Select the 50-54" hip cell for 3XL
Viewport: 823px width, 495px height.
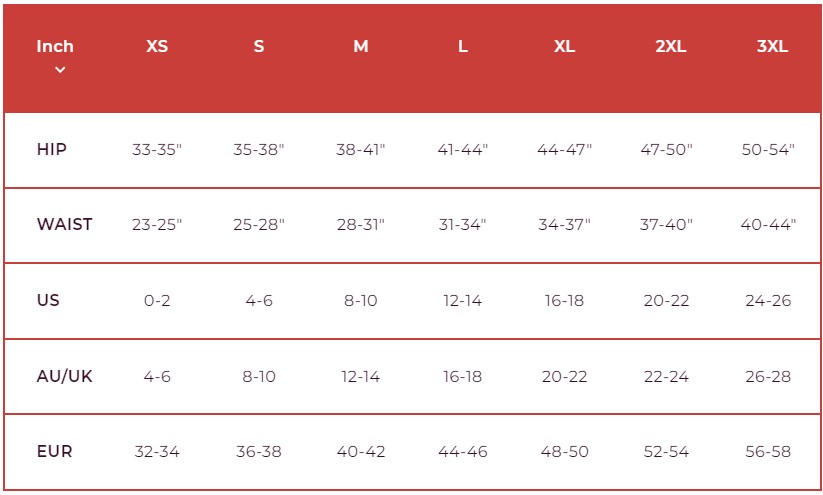(x=768, y=150)
